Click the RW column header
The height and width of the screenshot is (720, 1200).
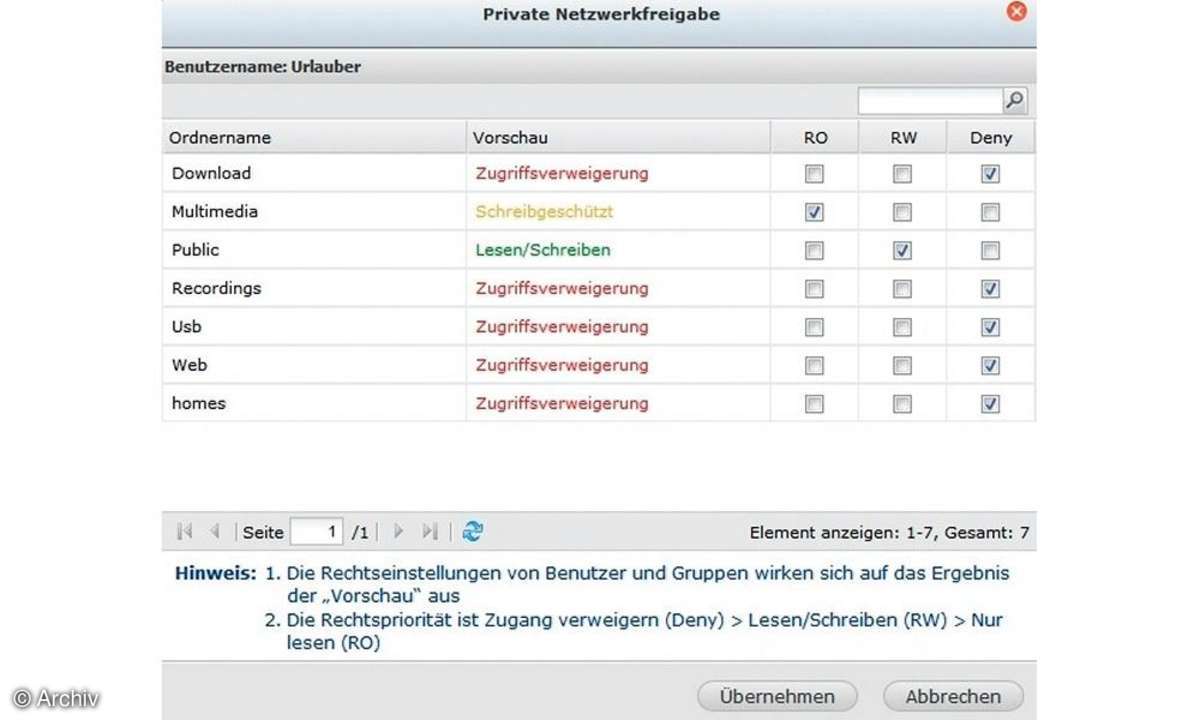click(902, 137)
